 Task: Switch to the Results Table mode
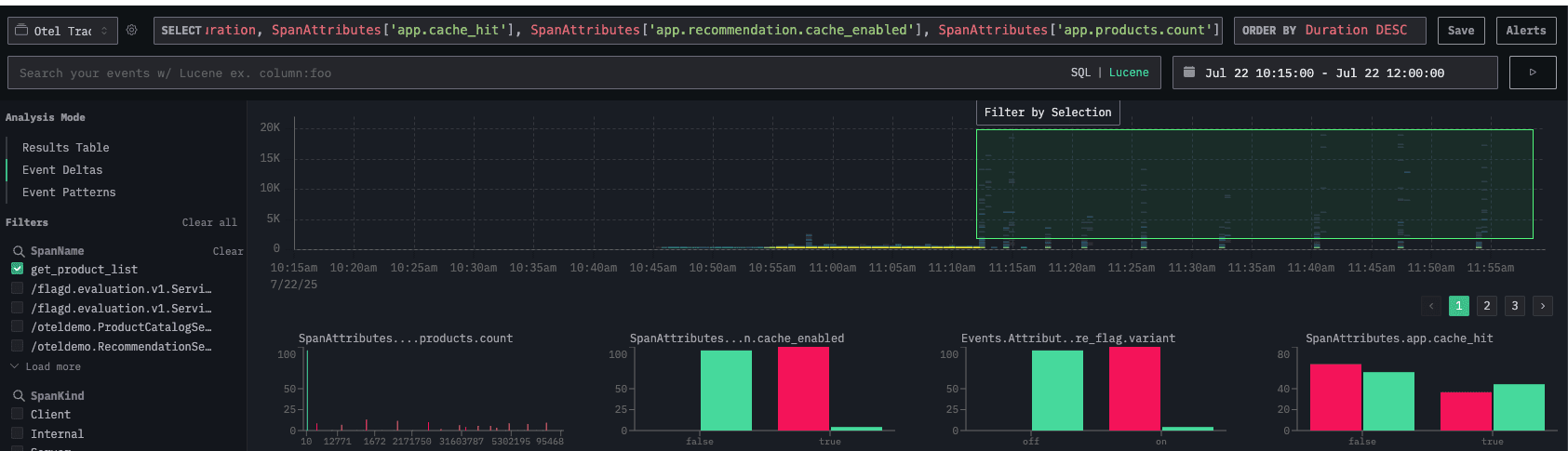coord(65,148)
